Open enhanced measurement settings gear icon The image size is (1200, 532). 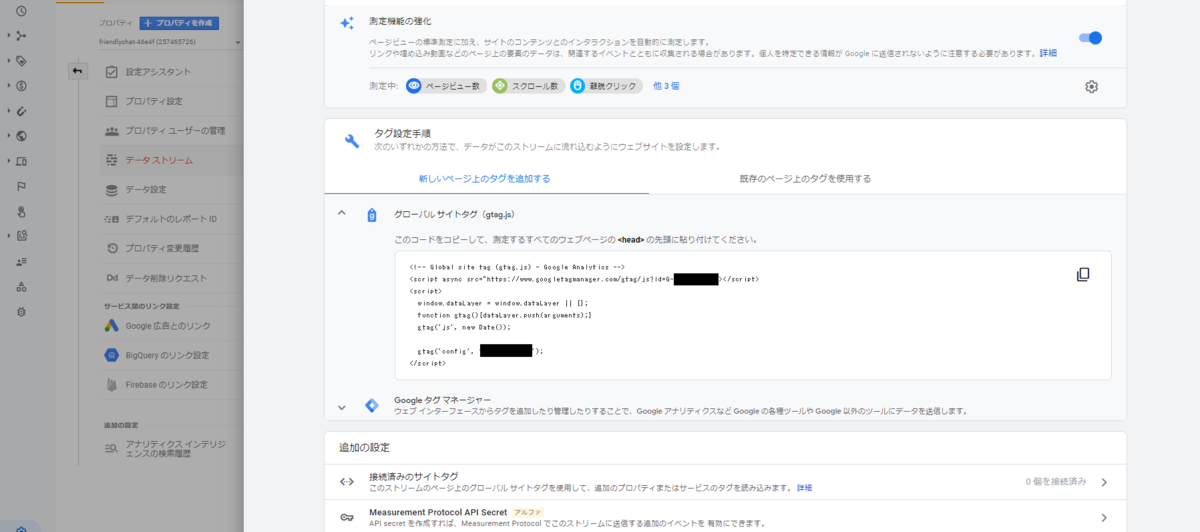(1091, 87)
